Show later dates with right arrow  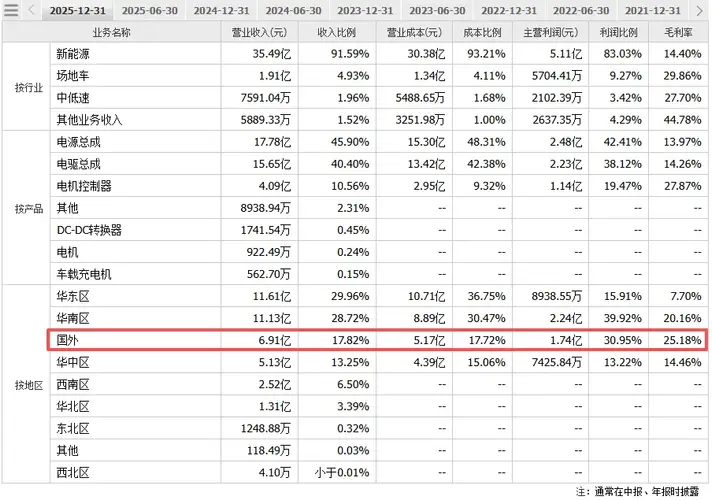[699, 10]
